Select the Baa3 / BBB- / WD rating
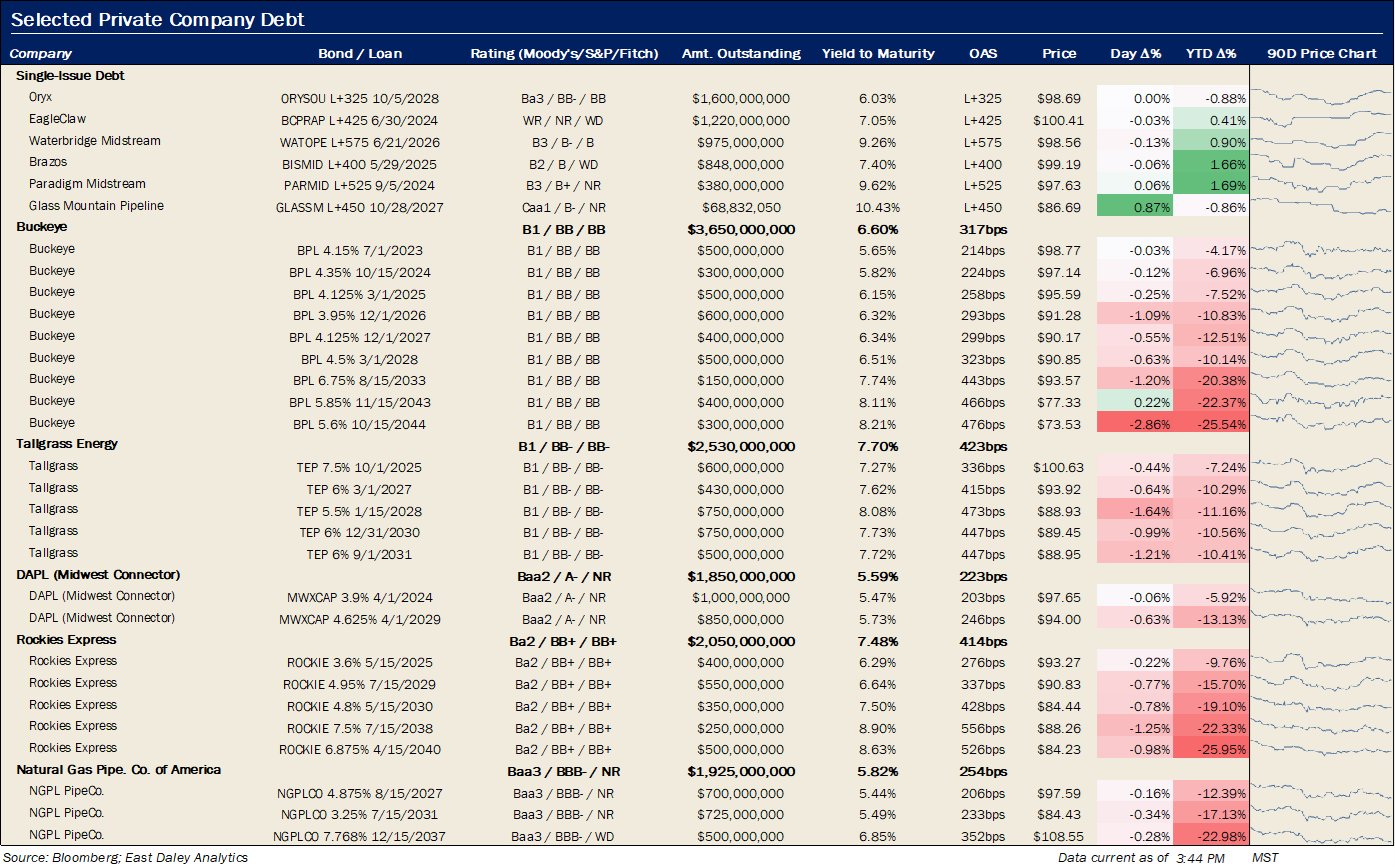The image size is (1395, 868). (564, 836)
